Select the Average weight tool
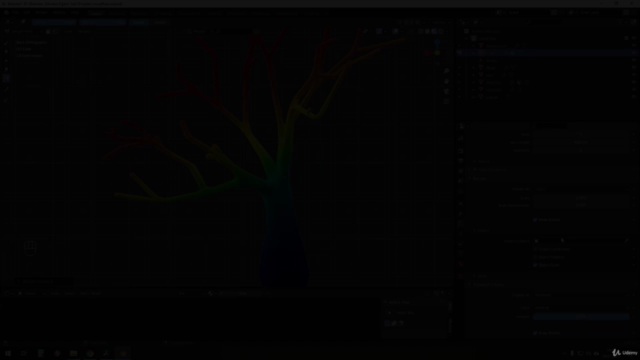This screenshot has width=640, height=360. [6, 60]
